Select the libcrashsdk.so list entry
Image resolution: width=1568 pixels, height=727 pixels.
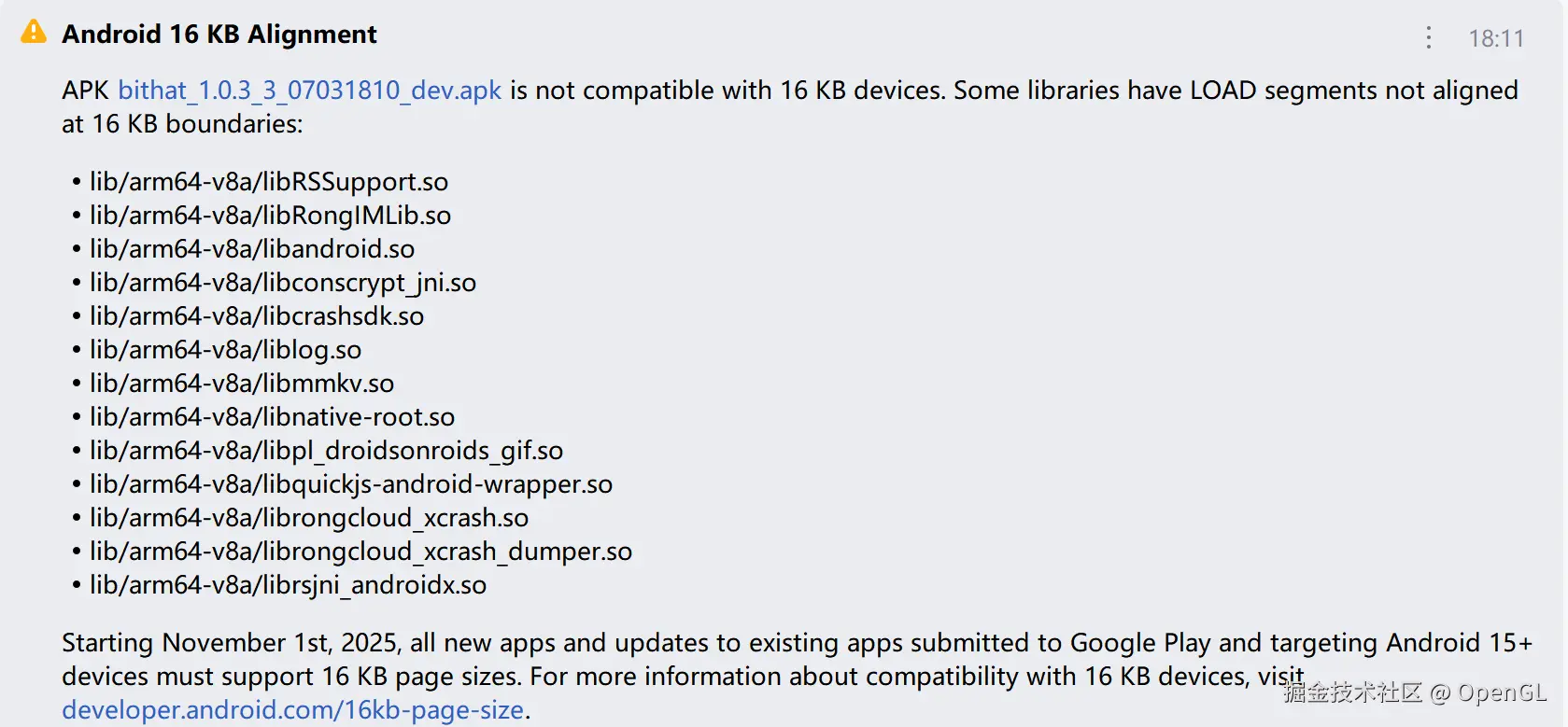pos(256,316)
